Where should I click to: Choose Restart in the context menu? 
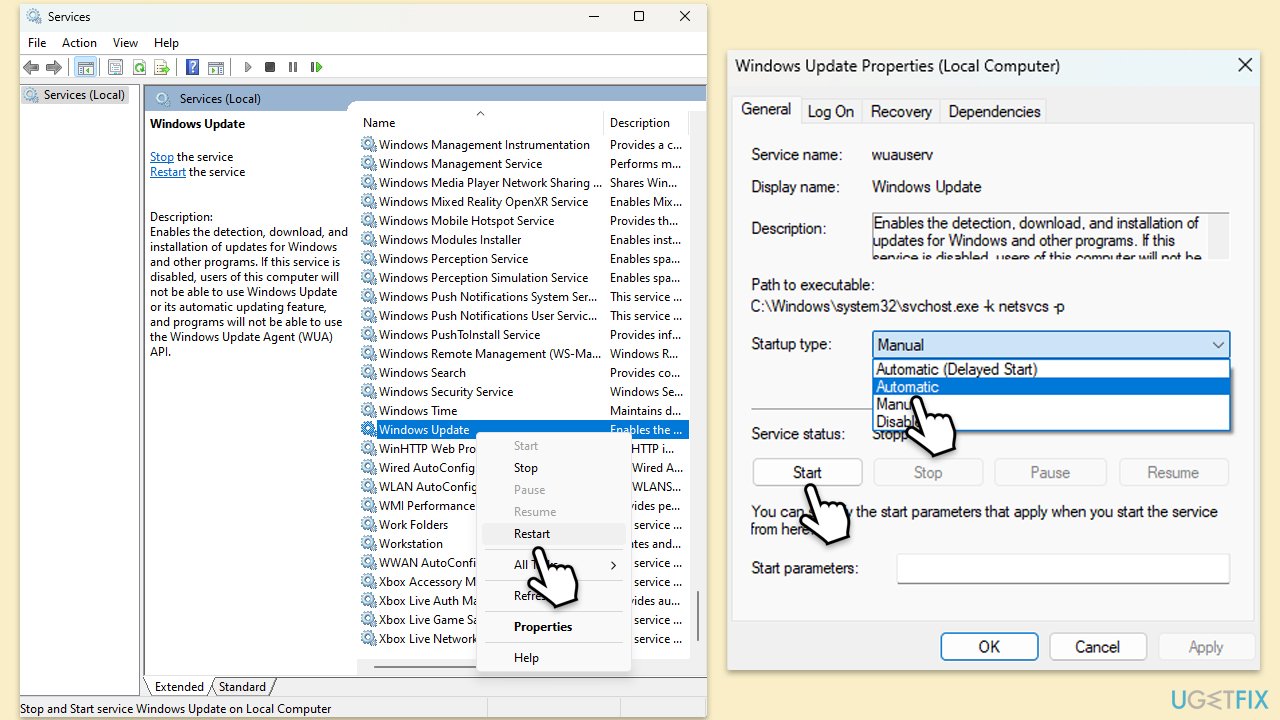point(553,534)
